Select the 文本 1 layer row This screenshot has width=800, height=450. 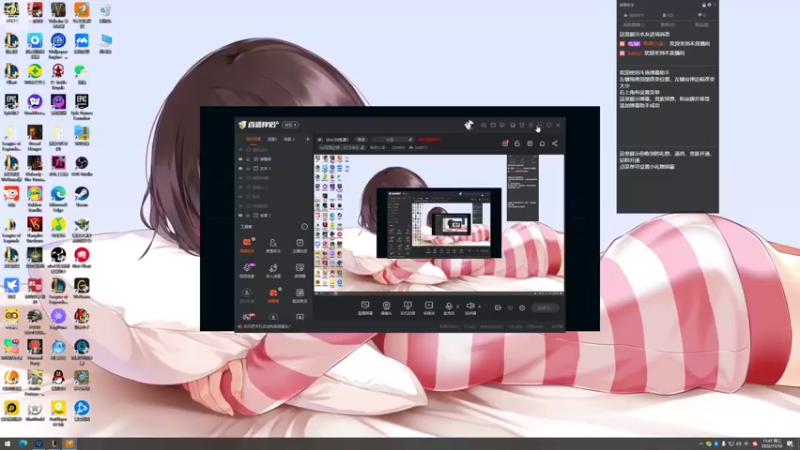pyautogui.click(x=274, y=168)
